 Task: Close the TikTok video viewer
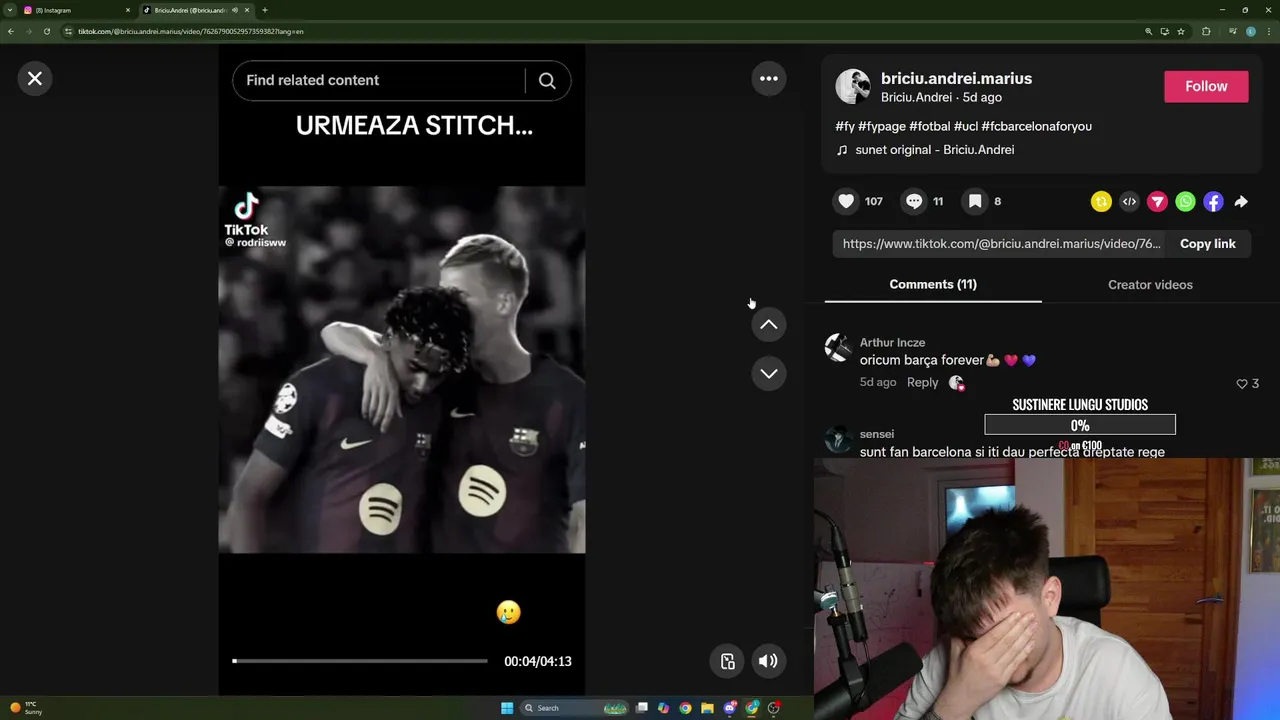(35, 78)
